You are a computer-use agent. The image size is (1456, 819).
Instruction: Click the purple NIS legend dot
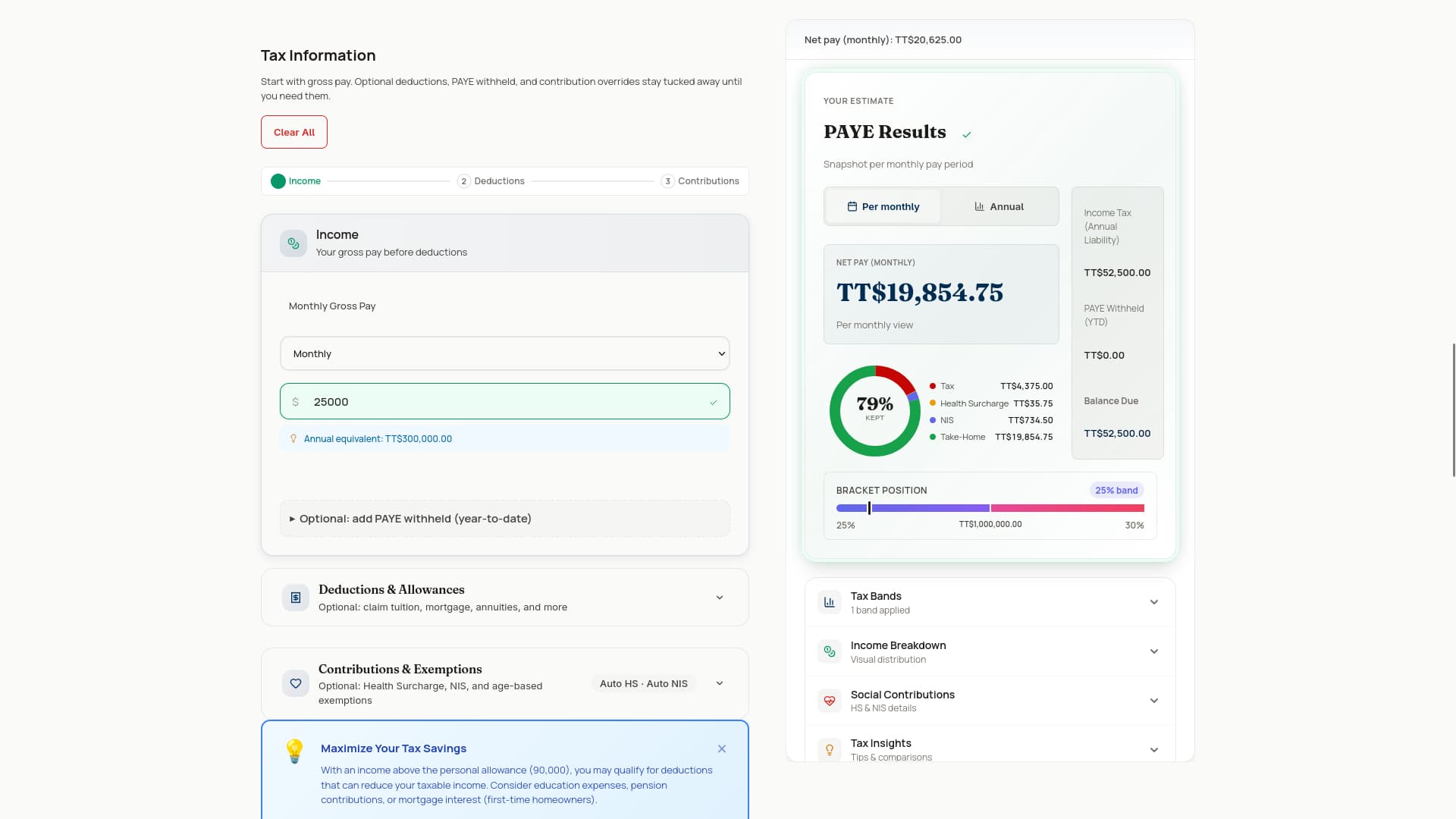933,420
